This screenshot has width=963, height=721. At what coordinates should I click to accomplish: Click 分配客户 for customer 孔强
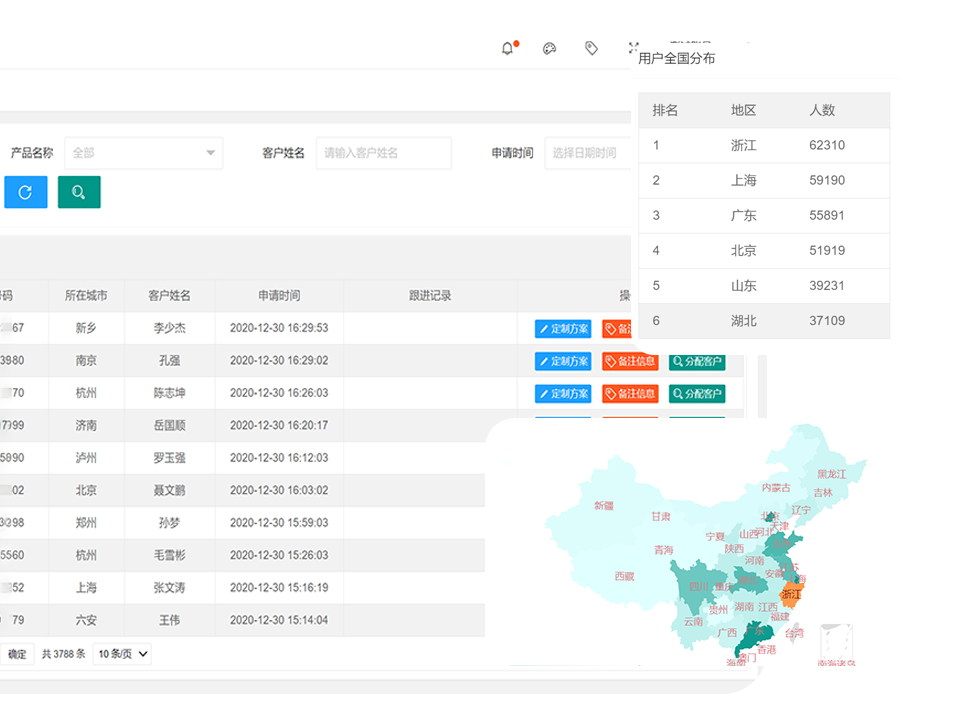click(697, 361)
